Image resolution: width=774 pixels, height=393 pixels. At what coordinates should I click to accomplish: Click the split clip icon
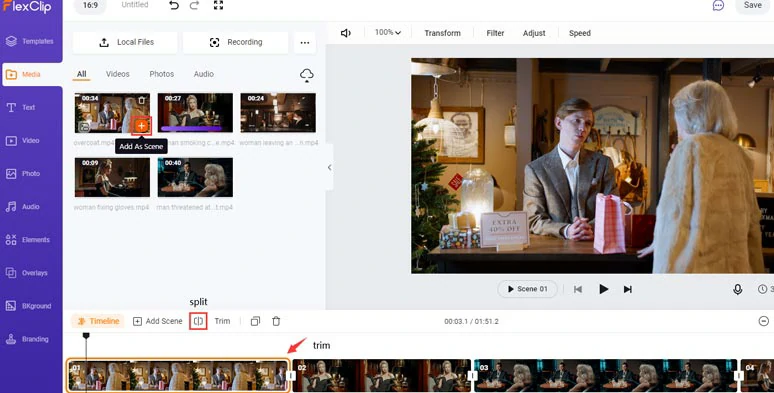click(x=198, y=321)
